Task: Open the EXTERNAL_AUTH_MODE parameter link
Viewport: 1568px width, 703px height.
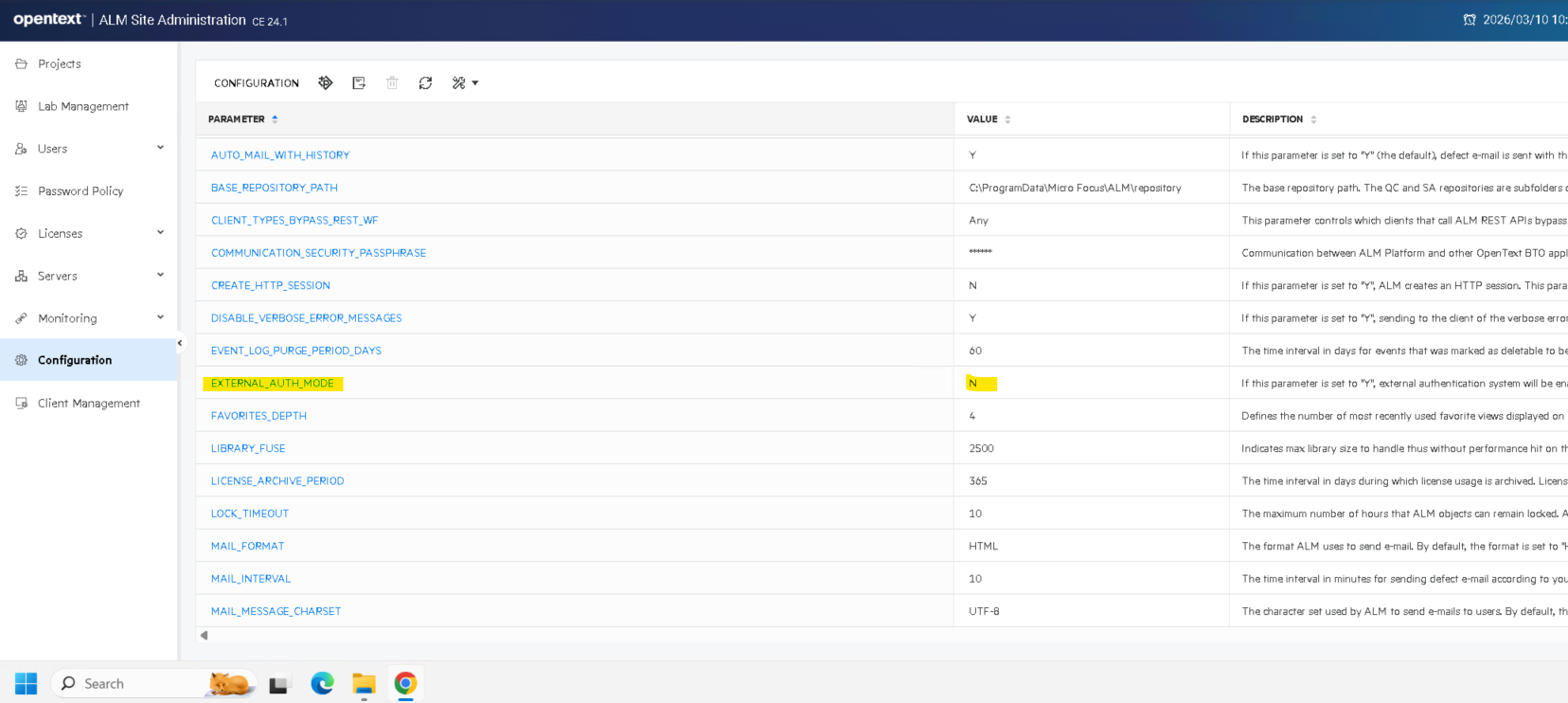Action: 273,384
